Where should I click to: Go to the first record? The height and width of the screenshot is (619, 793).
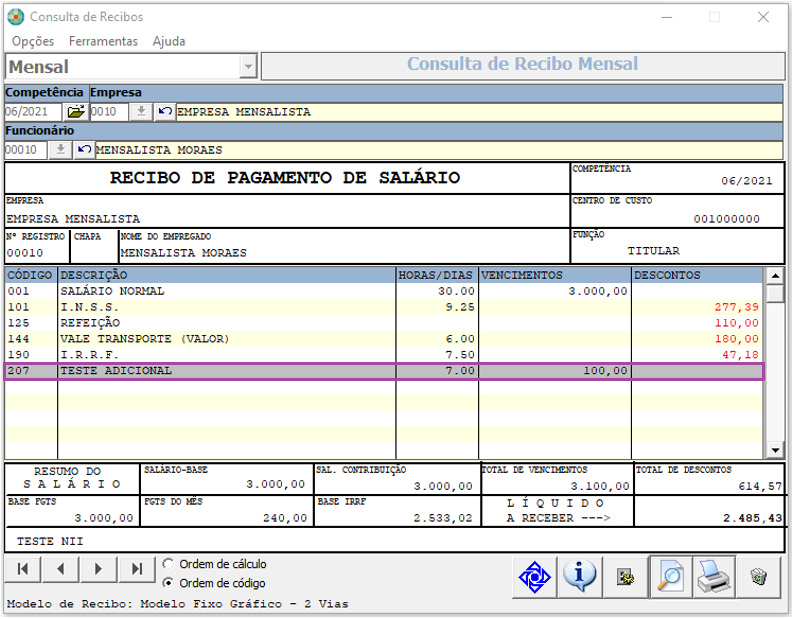coord(23,569)
